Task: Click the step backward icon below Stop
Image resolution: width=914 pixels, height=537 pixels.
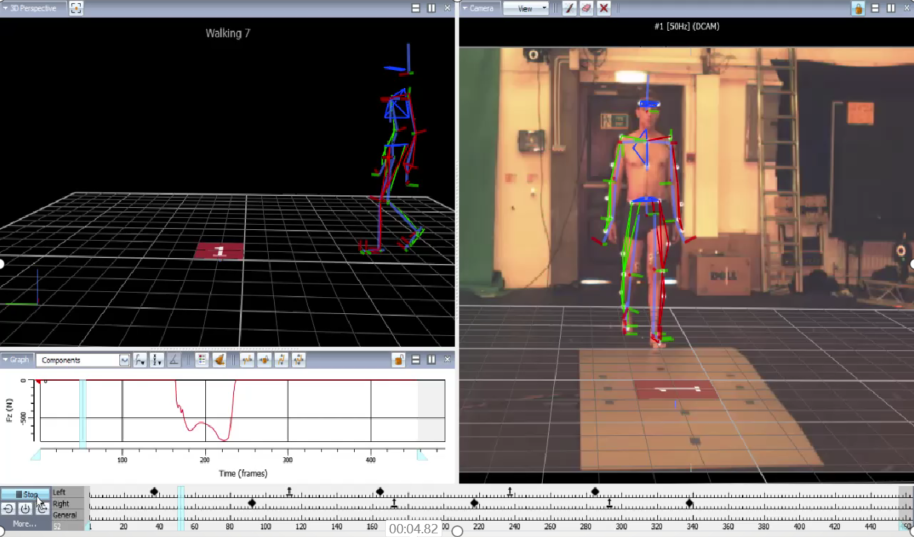Action: pos(9,509)
